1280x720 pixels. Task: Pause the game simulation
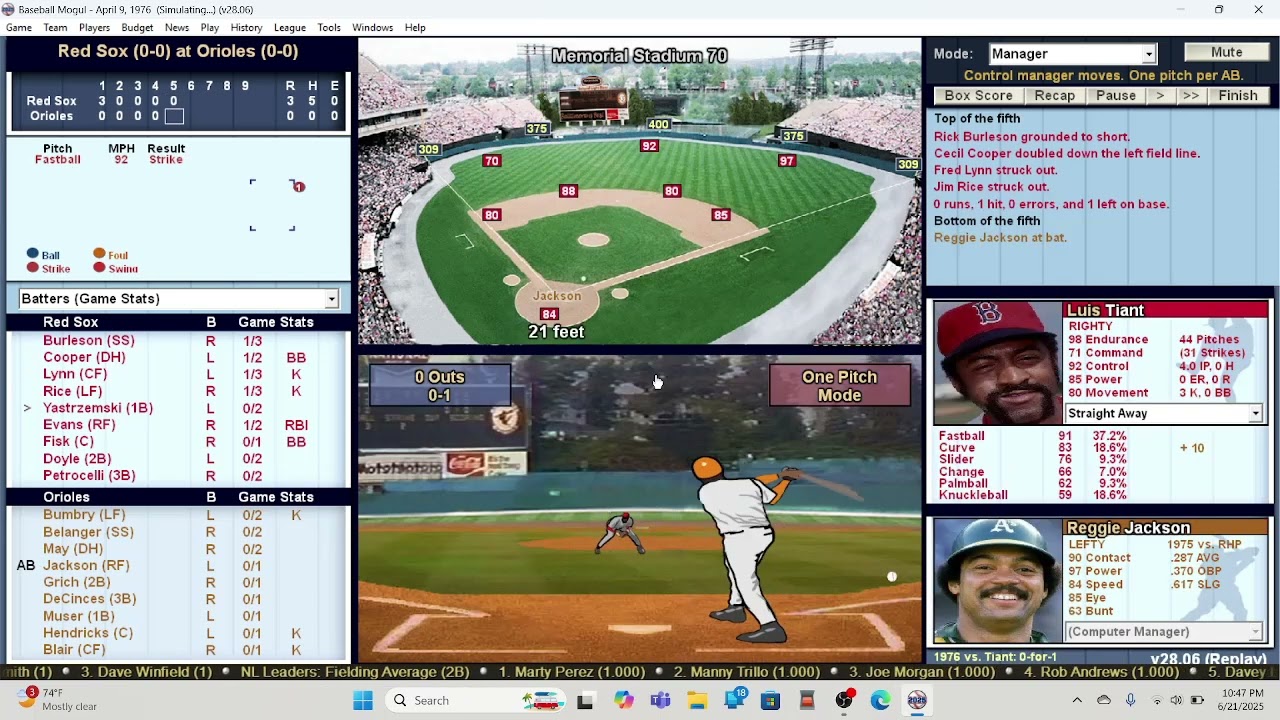1116,96
